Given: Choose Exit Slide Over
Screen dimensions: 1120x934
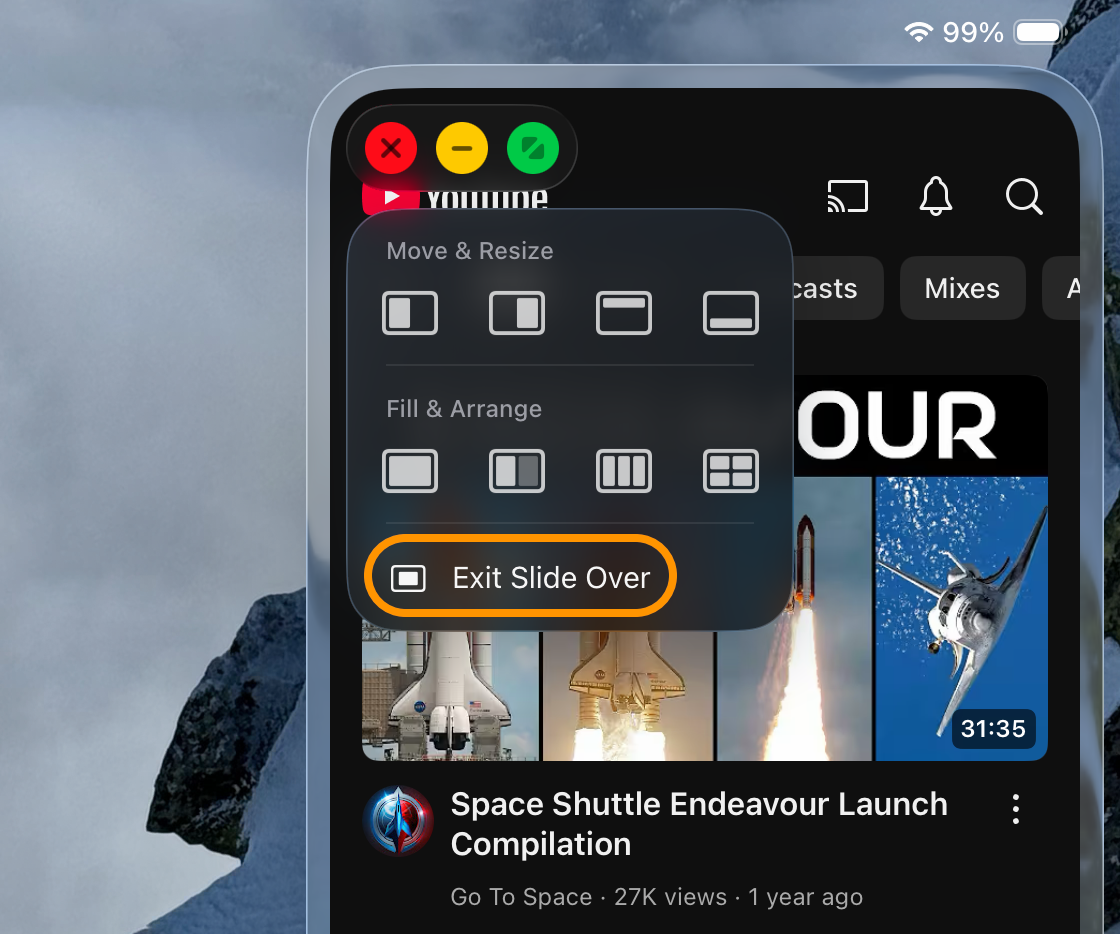Looking at the screenshot, I should point(521,578).
